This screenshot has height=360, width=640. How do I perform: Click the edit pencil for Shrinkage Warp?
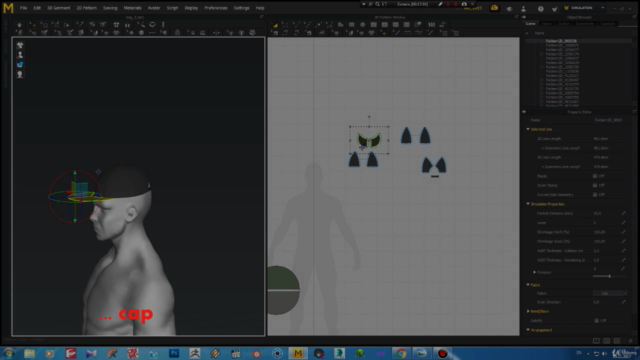coord(623,241)
